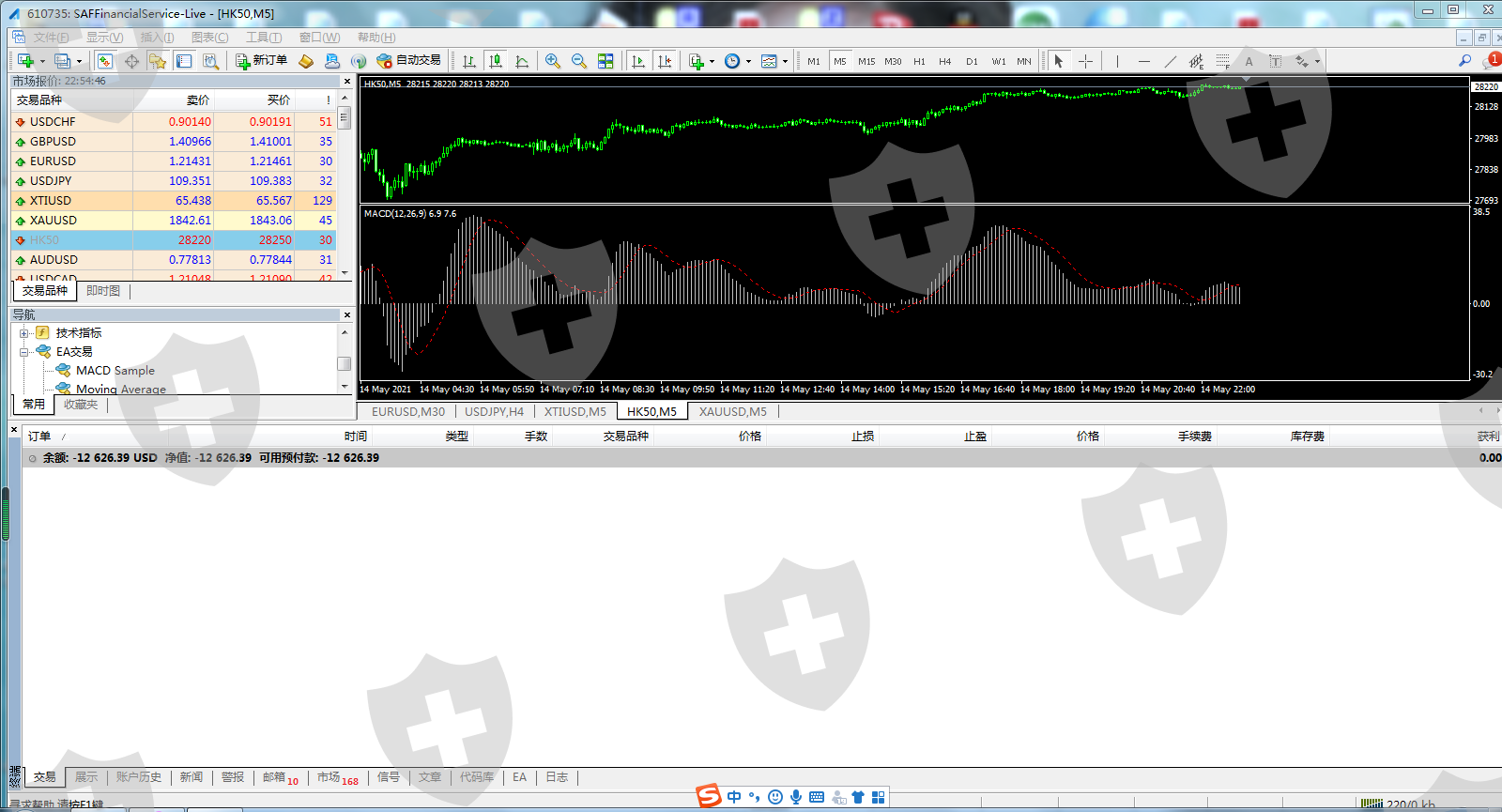Expand the 技术指标 indicators tree node
This screenshot has height=812, width=1502.
click(x=24, y=333)
